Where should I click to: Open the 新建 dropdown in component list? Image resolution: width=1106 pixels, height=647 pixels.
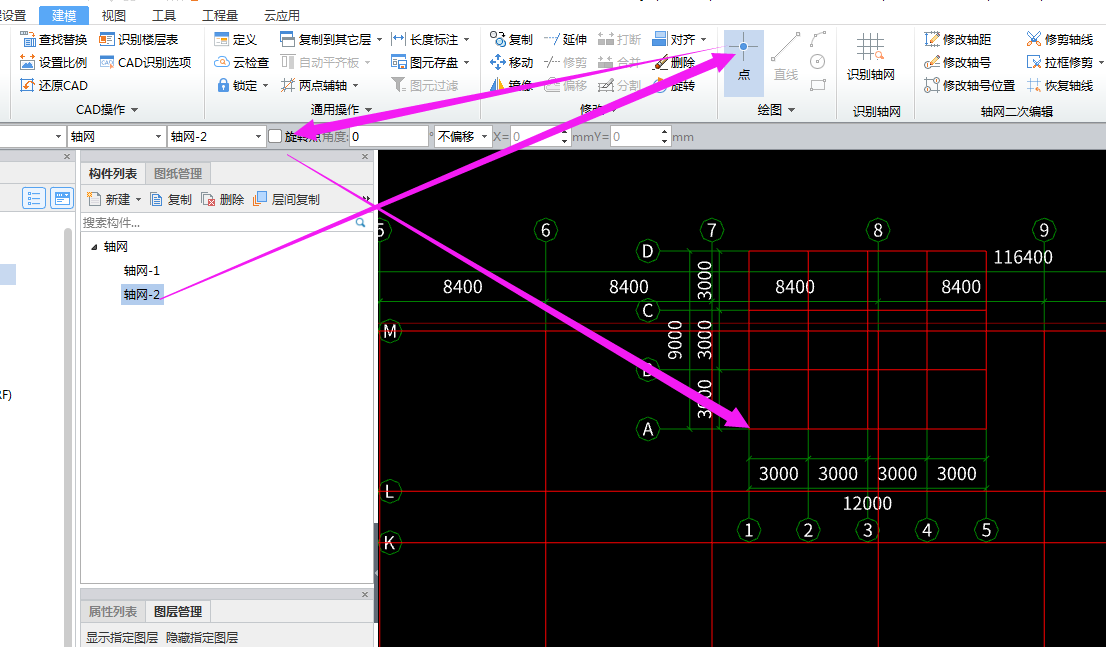point(138,200)
